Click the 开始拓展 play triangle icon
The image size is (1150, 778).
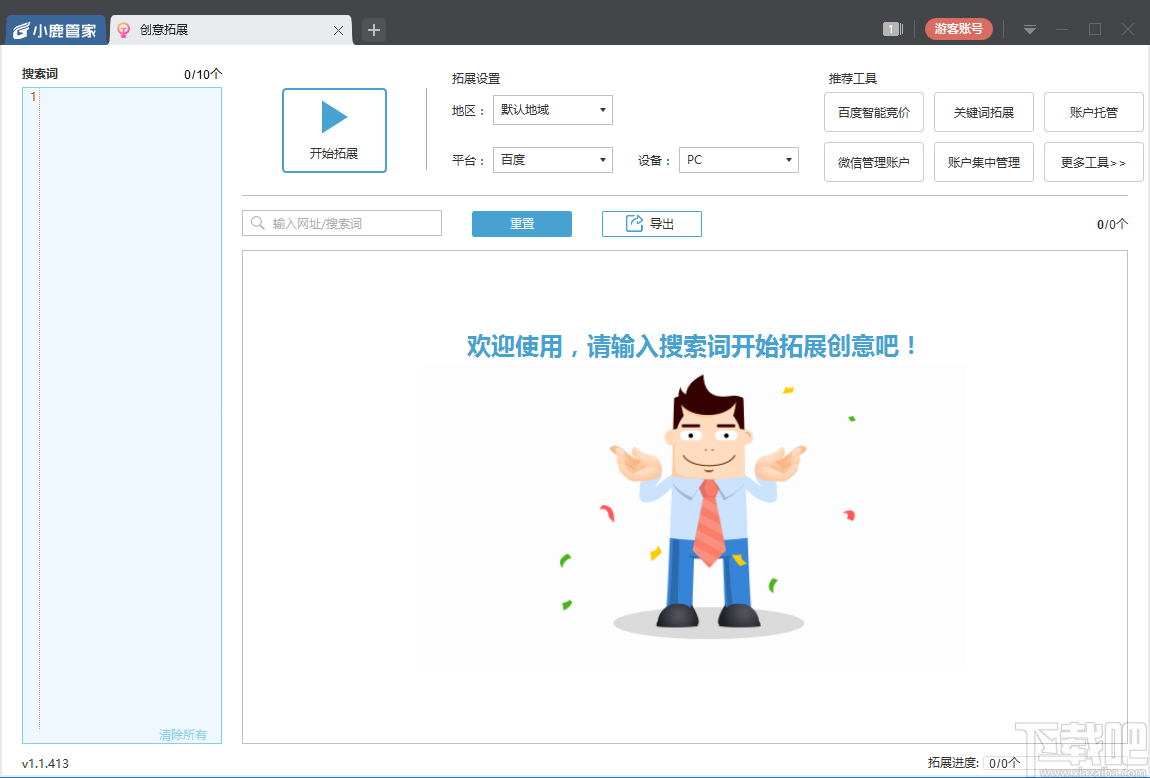pos(334,115)
